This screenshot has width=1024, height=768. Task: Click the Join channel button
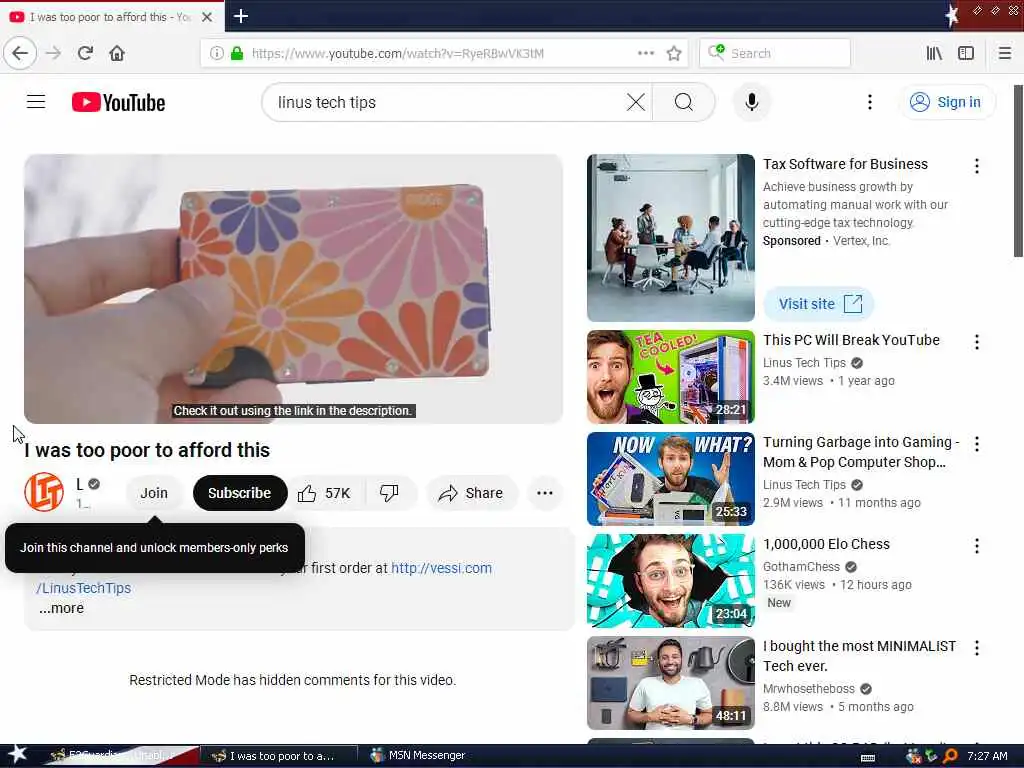click(154, 493)
